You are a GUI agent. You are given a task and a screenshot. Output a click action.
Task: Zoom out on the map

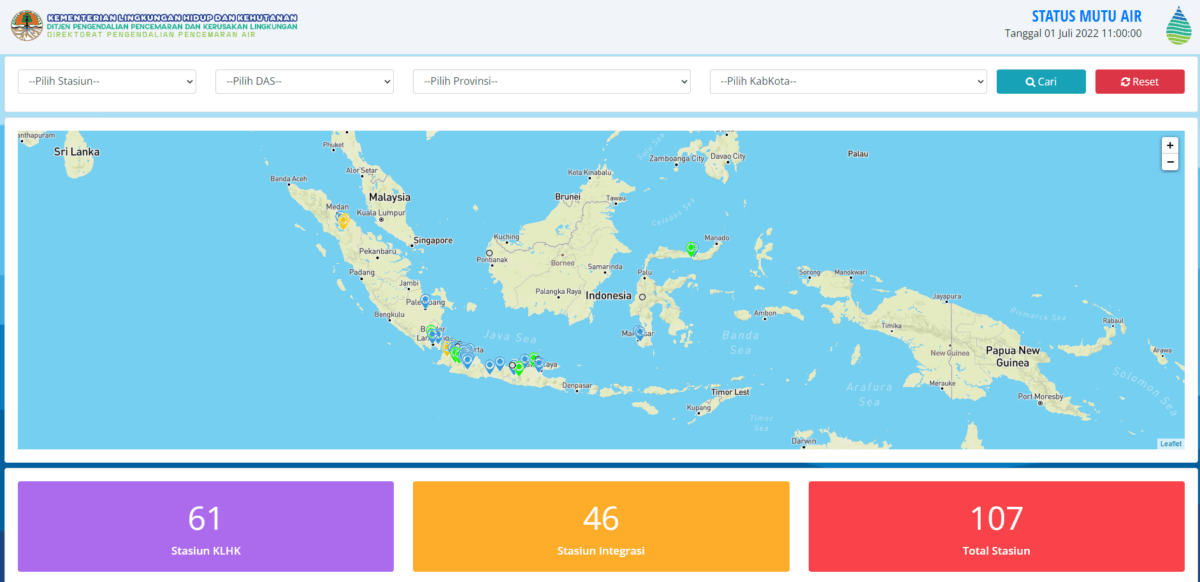tap(1169, 162)
